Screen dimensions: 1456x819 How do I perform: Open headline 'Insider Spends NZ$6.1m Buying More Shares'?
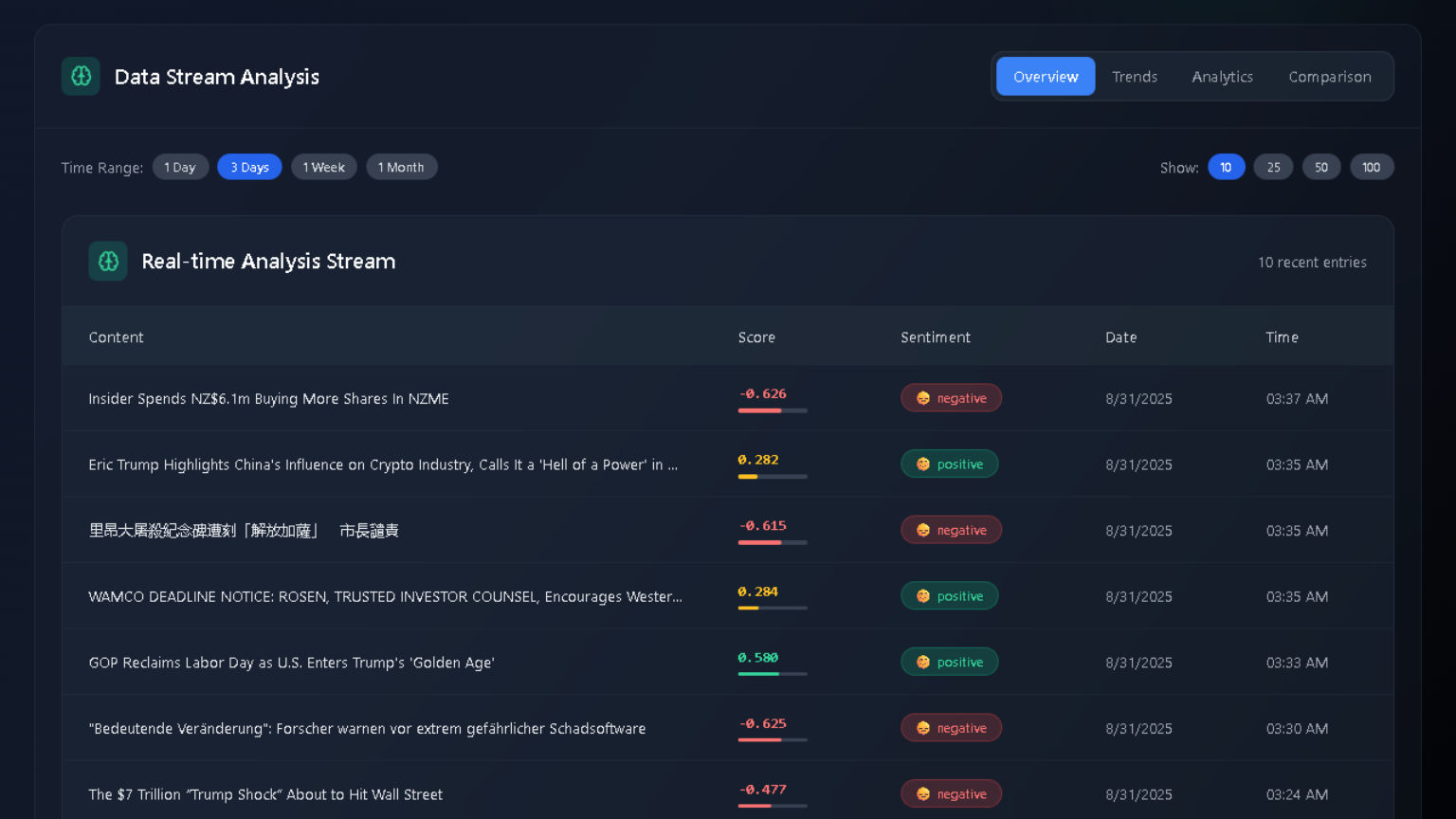pyautogui.click(x=268, y=399)
